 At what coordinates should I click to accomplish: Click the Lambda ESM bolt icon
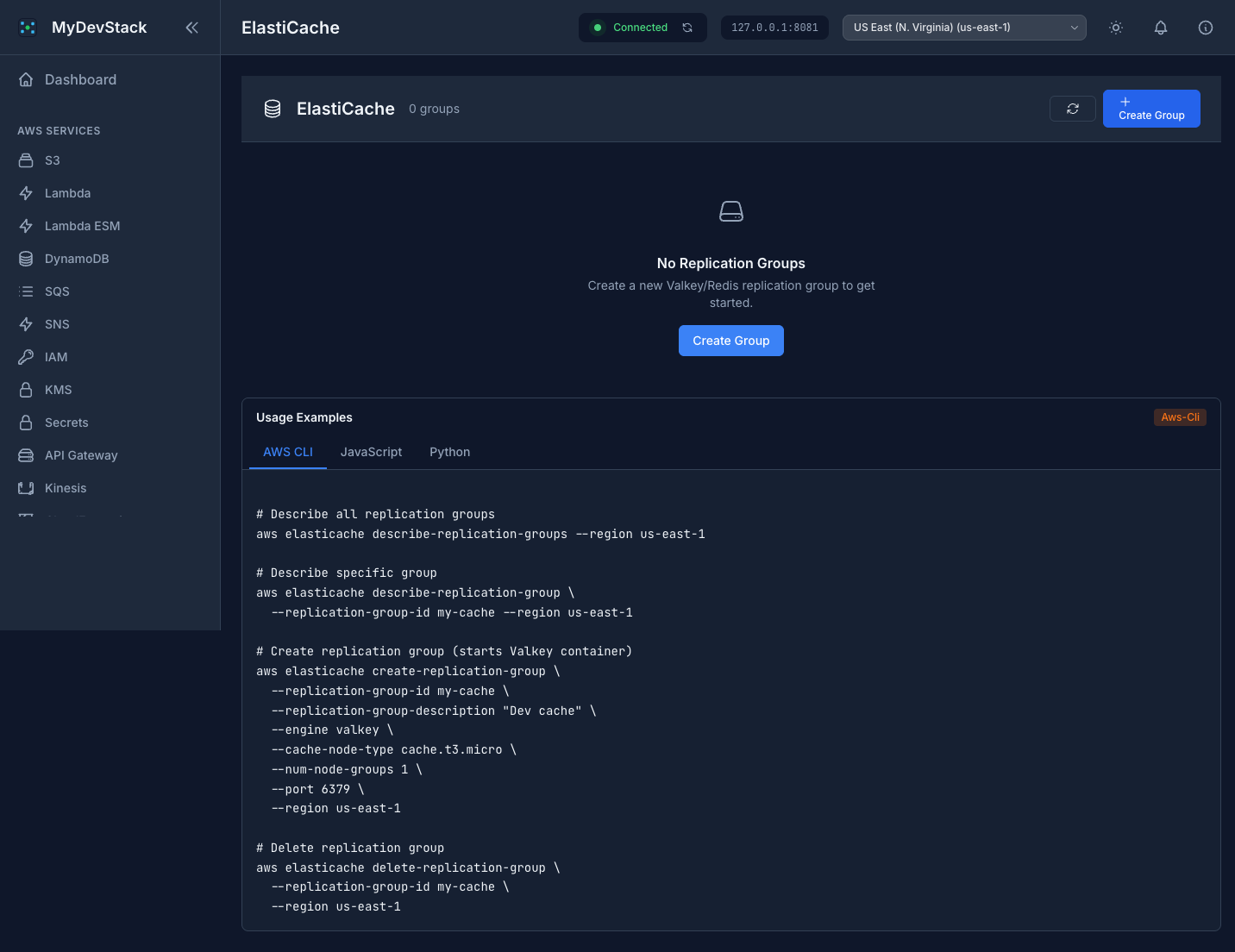click(x=26, y=226)
